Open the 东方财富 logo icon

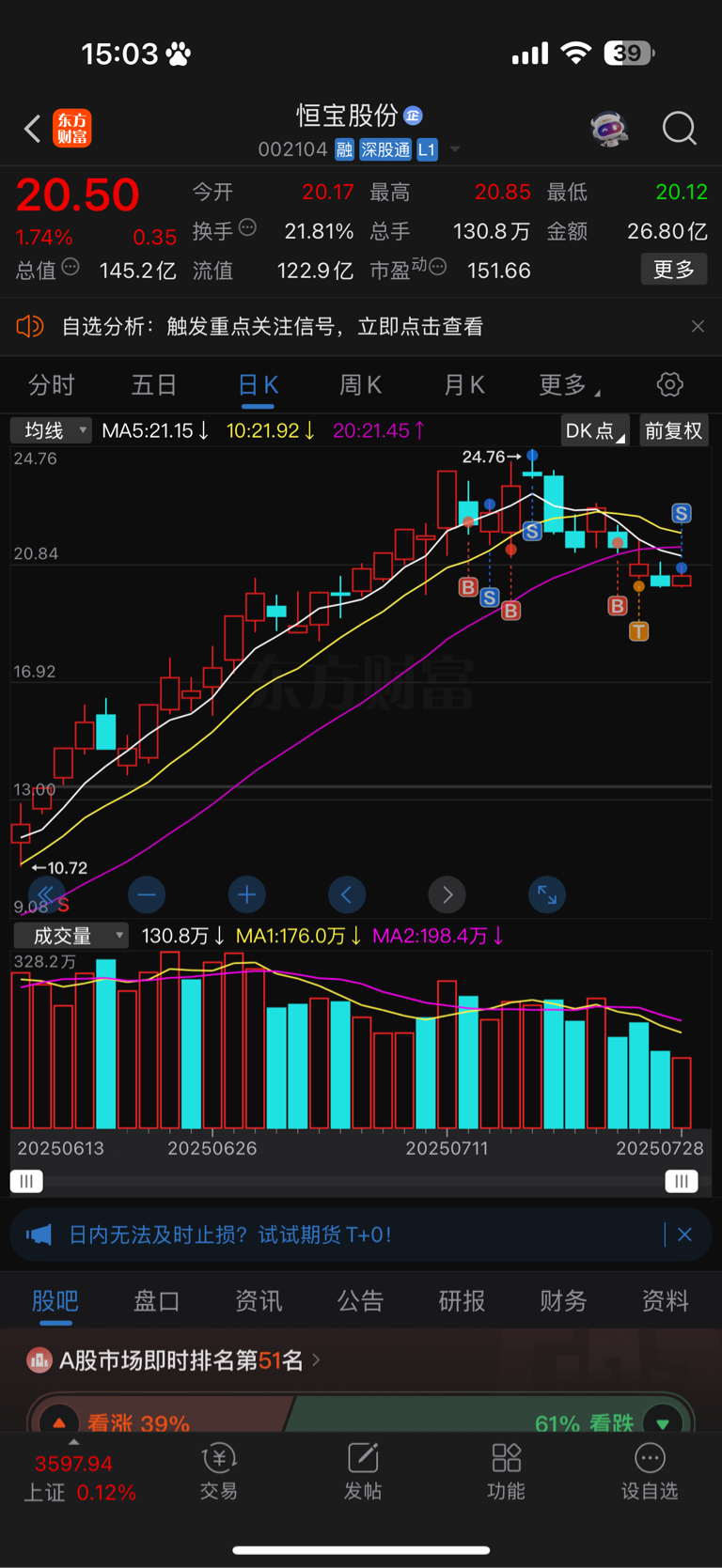coord(72,129)
